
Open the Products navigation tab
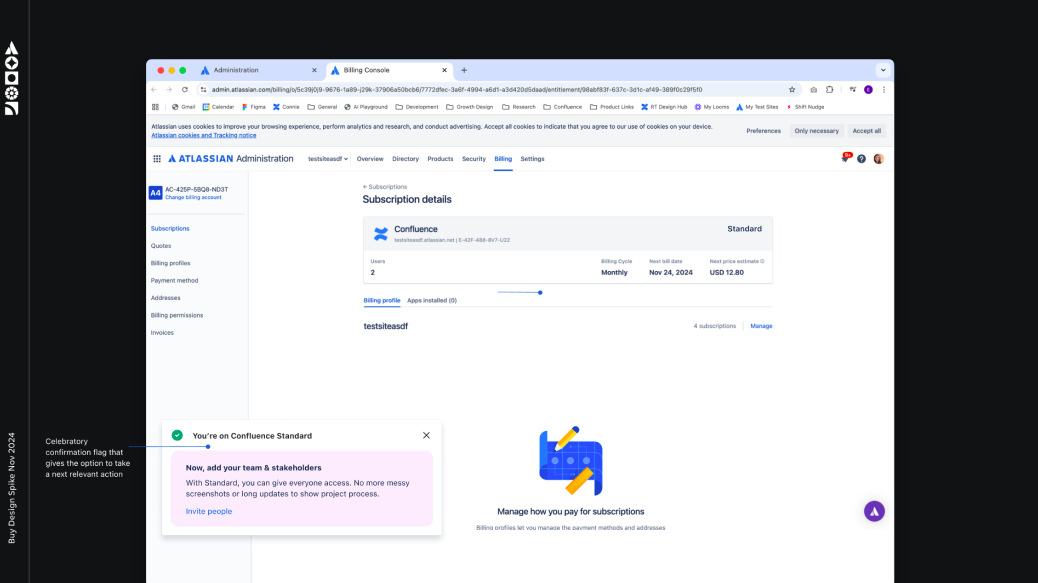(x=440, y=159)
